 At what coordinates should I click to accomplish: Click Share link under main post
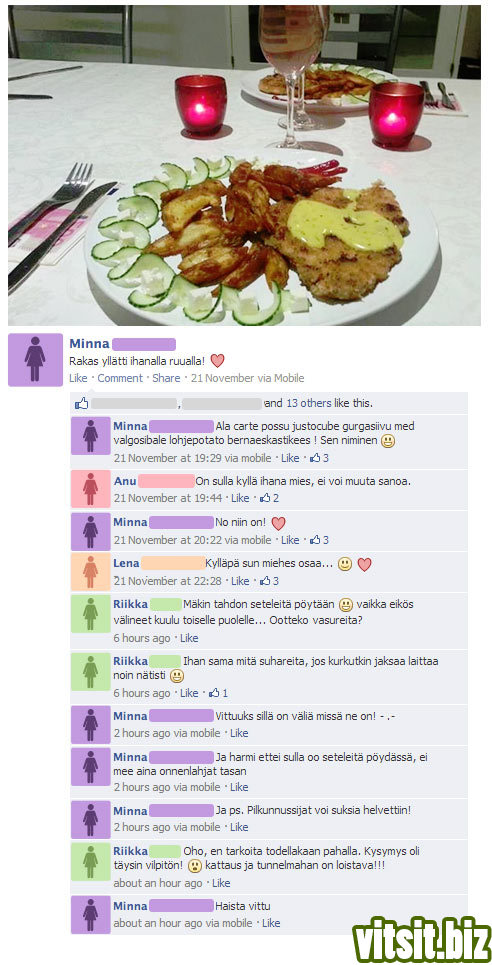pos(166,378)
